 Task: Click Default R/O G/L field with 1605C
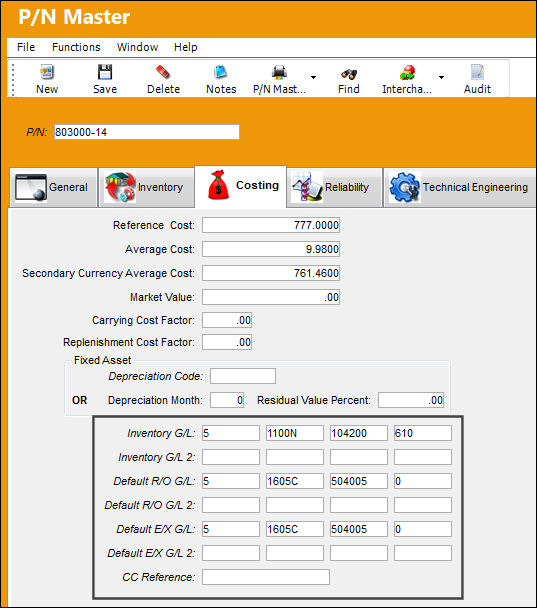[x=295, y=481]
